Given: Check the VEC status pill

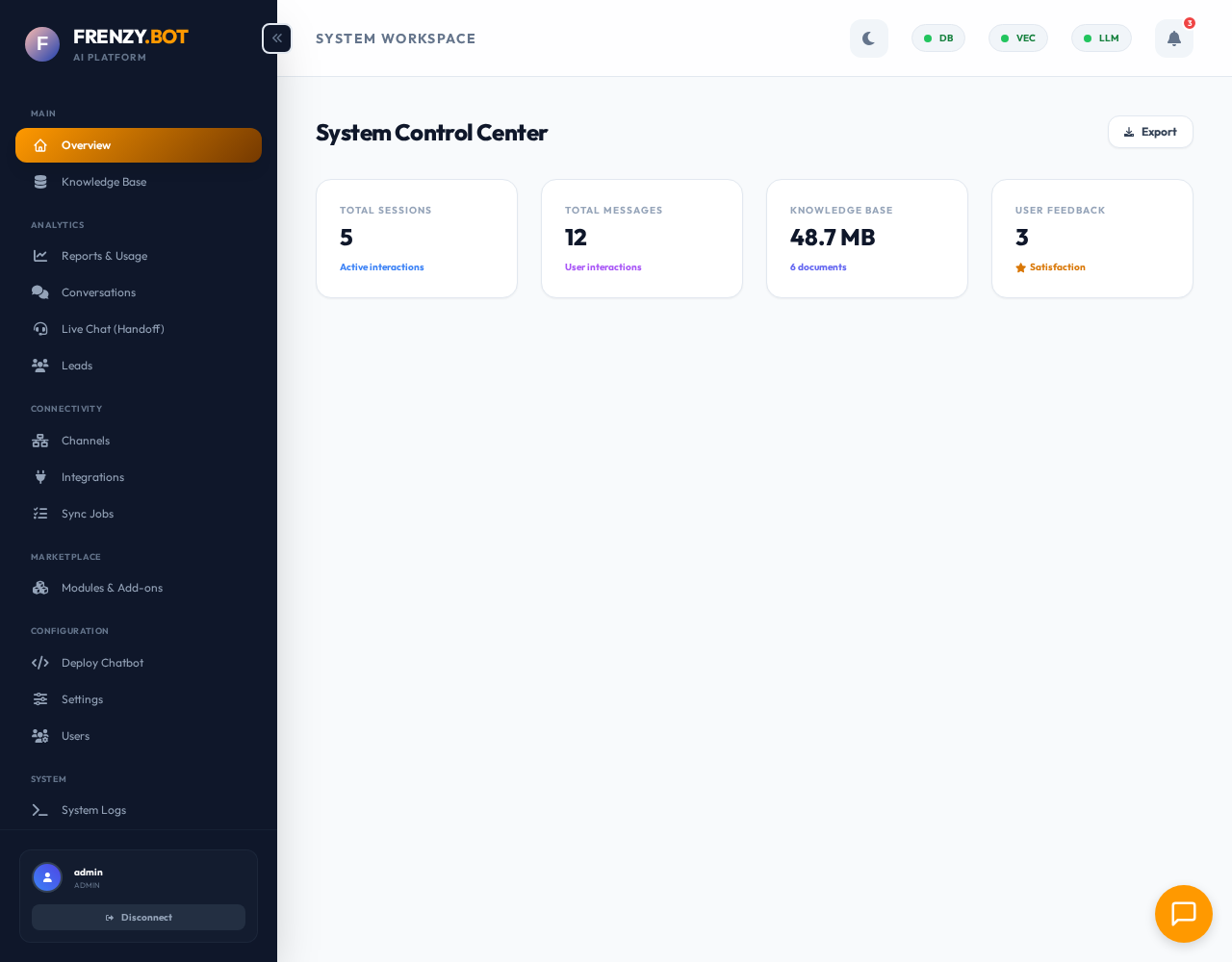Looking at the screenshot, I should pyautogui.click(x=1017, y=38).
